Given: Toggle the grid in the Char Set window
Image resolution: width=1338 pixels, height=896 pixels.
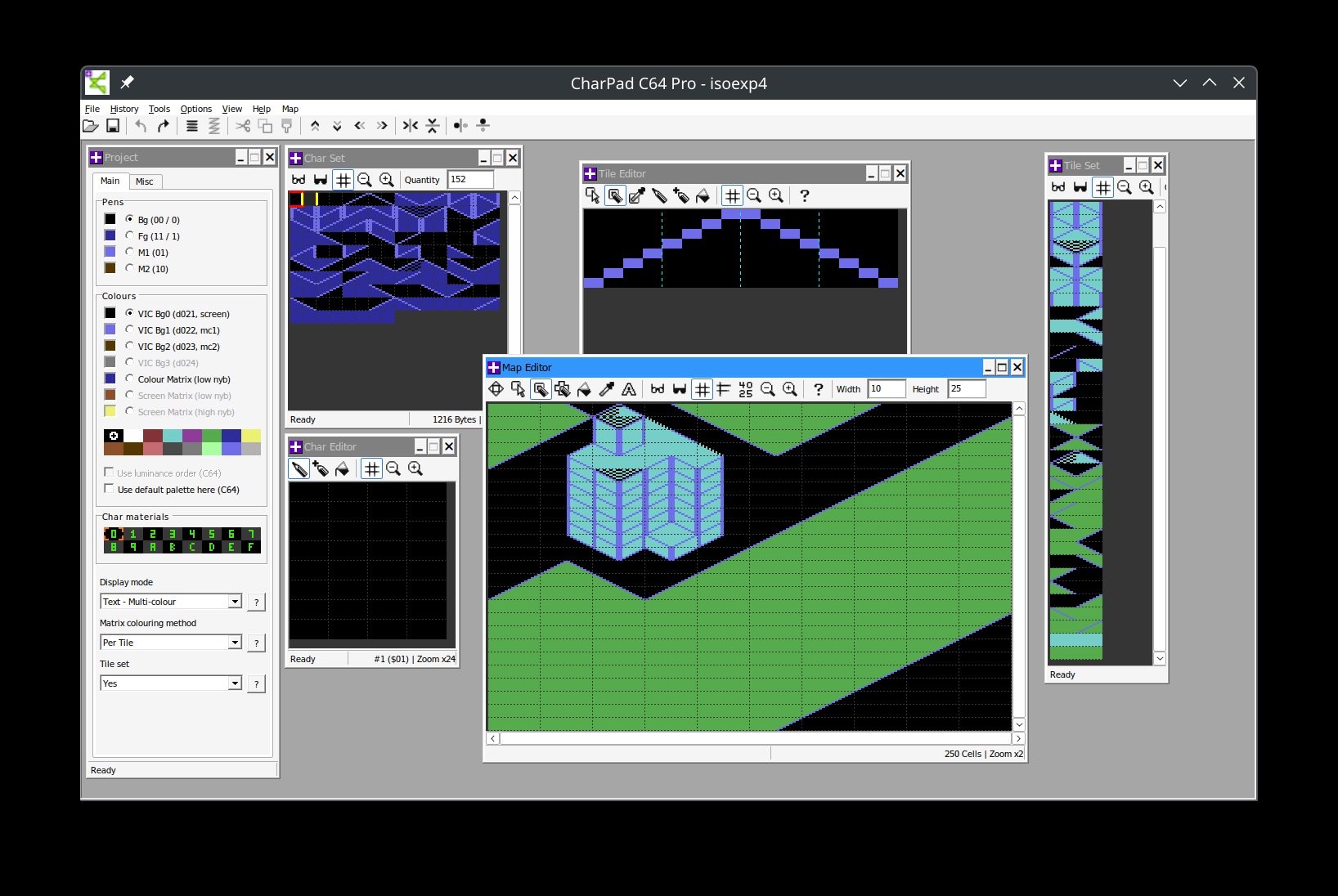Looking at the screenshot, I should 343,180.
